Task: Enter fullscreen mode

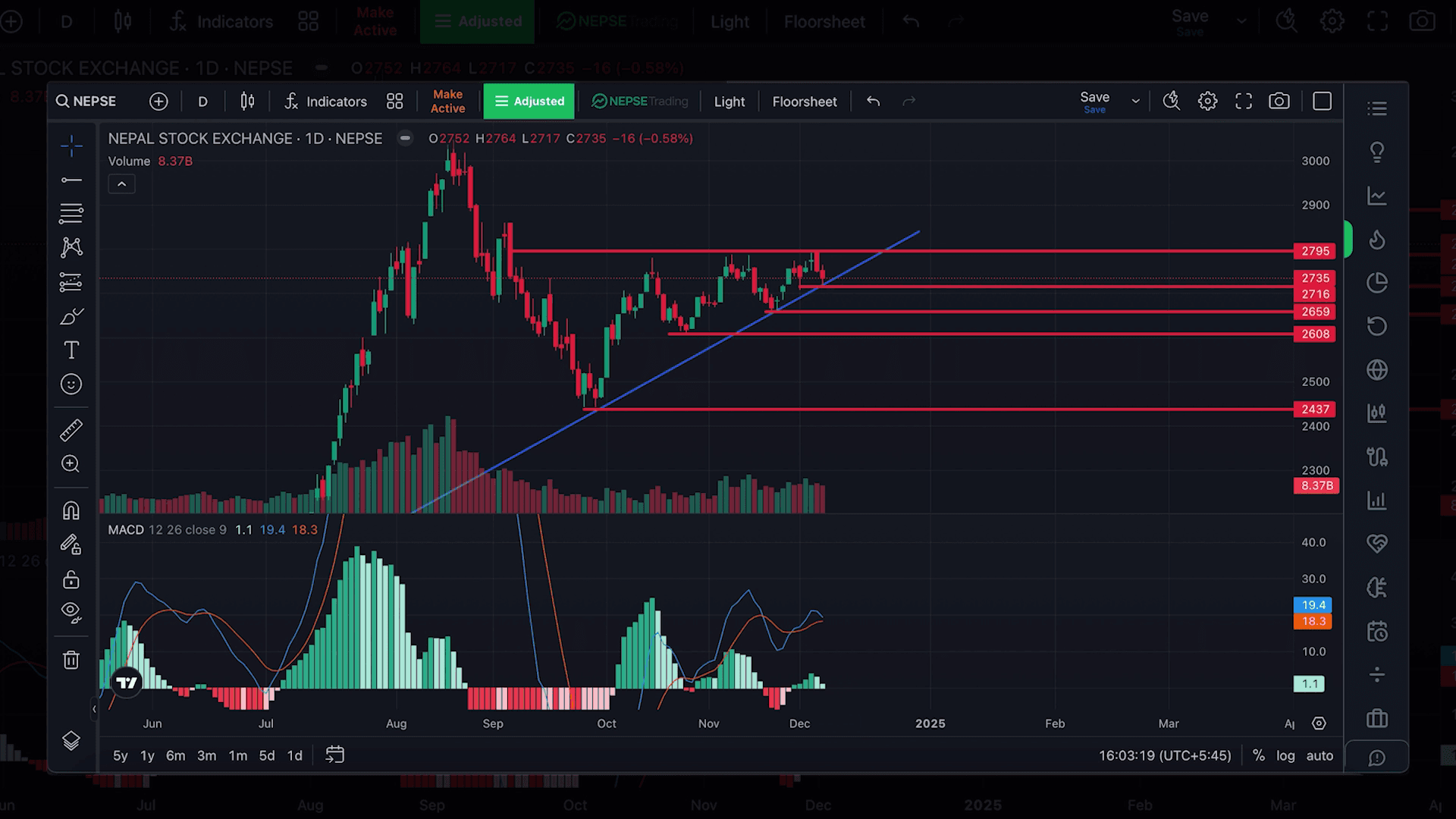Action: point(1244,102)
